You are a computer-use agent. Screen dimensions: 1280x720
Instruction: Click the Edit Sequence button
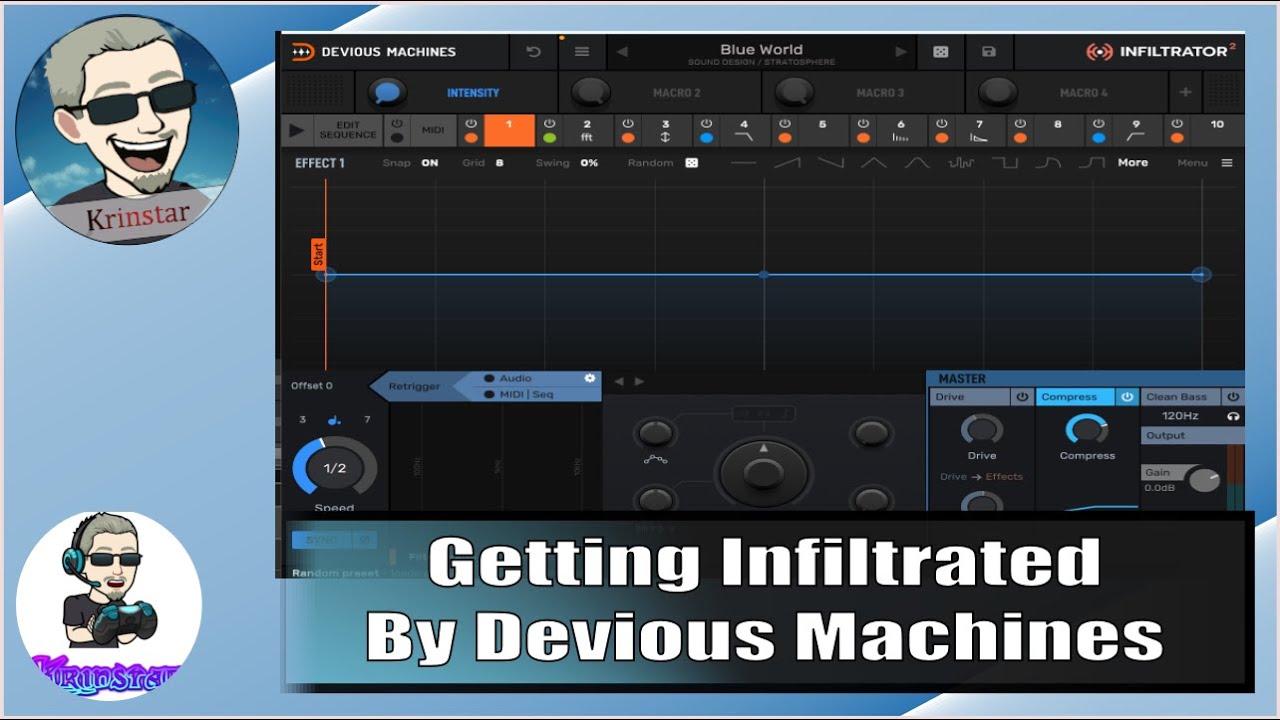point(348,130)
